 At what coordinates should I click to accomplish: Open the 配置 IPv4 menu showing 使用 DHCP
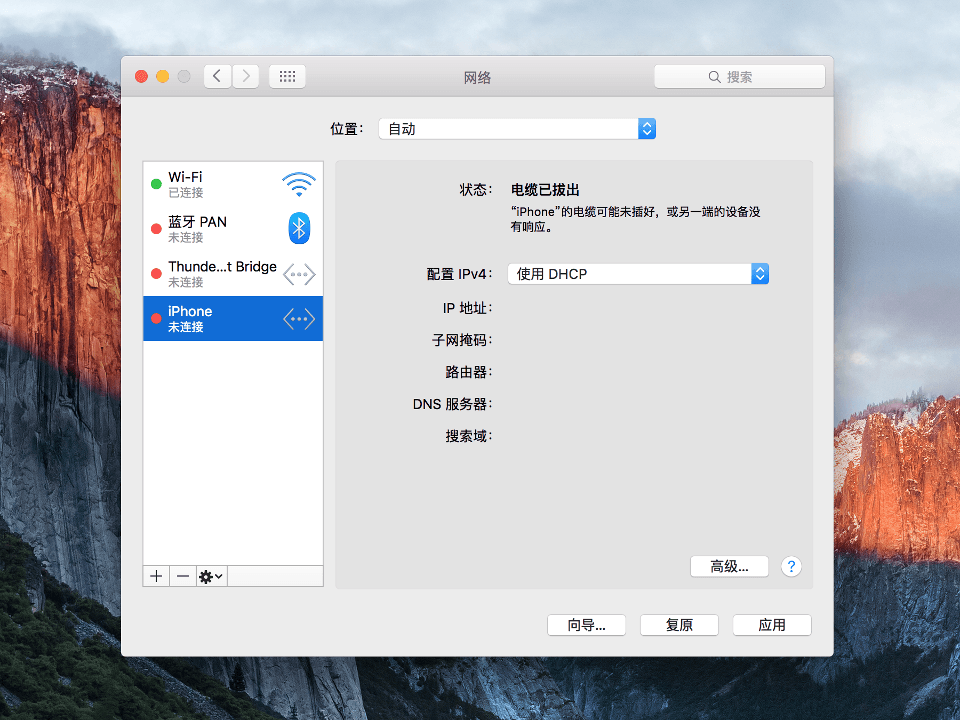pos(637,273)
